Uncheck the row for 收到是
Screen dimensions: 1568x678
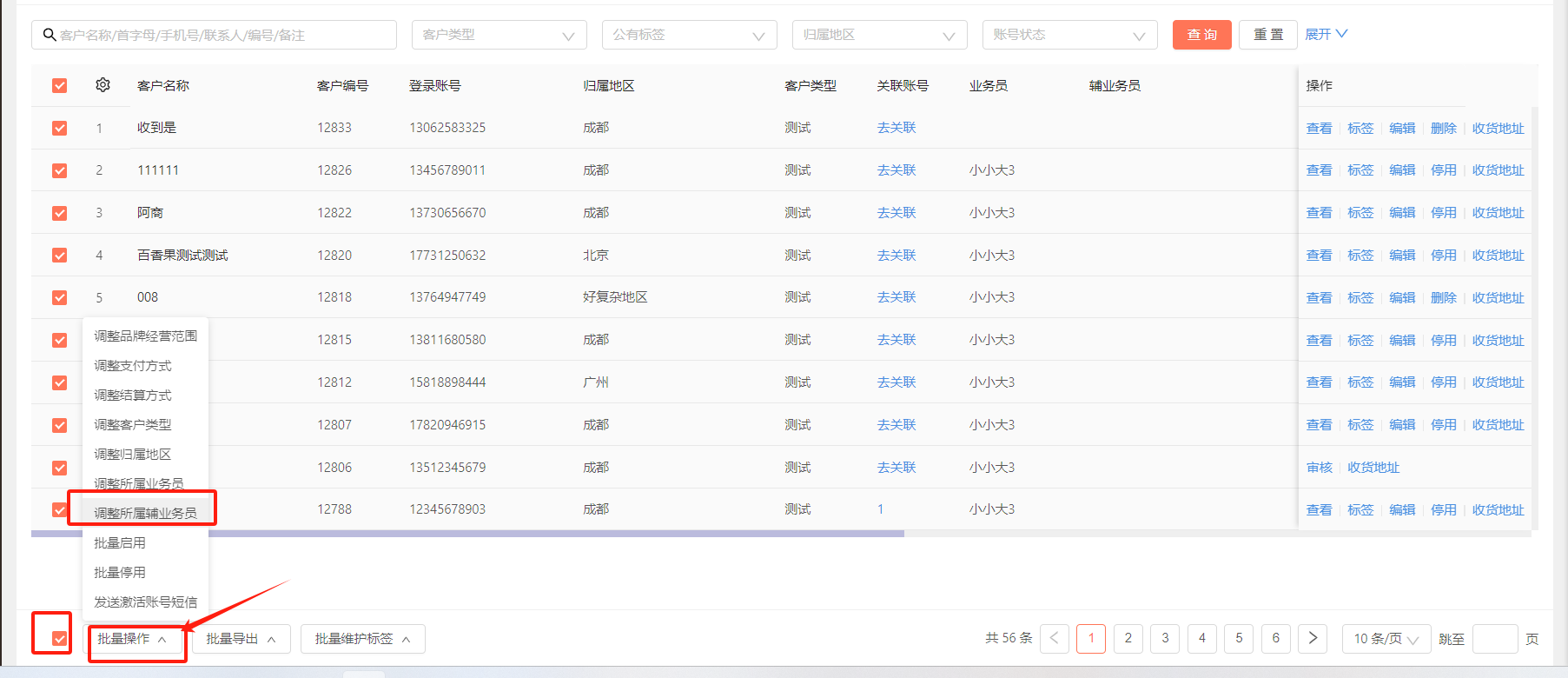coord(59,128)
